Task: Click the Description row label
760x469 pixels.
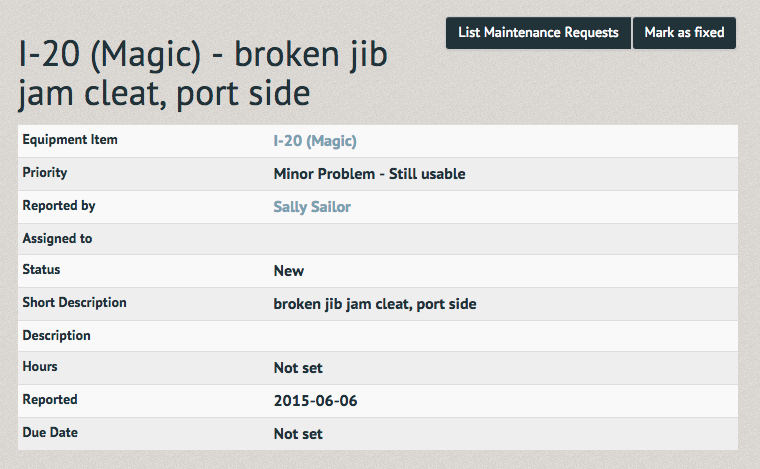Action: coord(56,335)
